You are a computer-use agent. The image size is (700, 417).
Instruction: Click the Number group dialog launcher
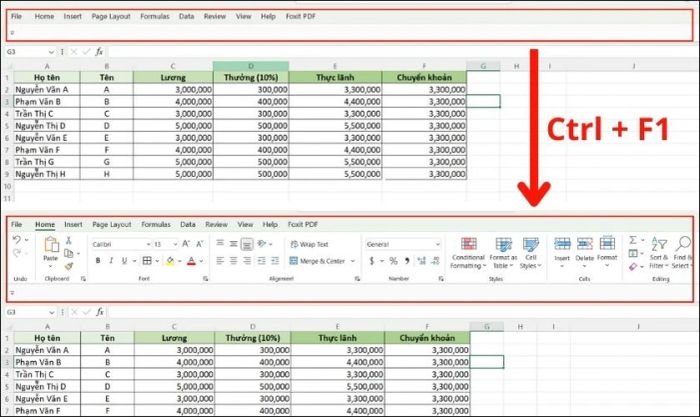pos(441,279)
